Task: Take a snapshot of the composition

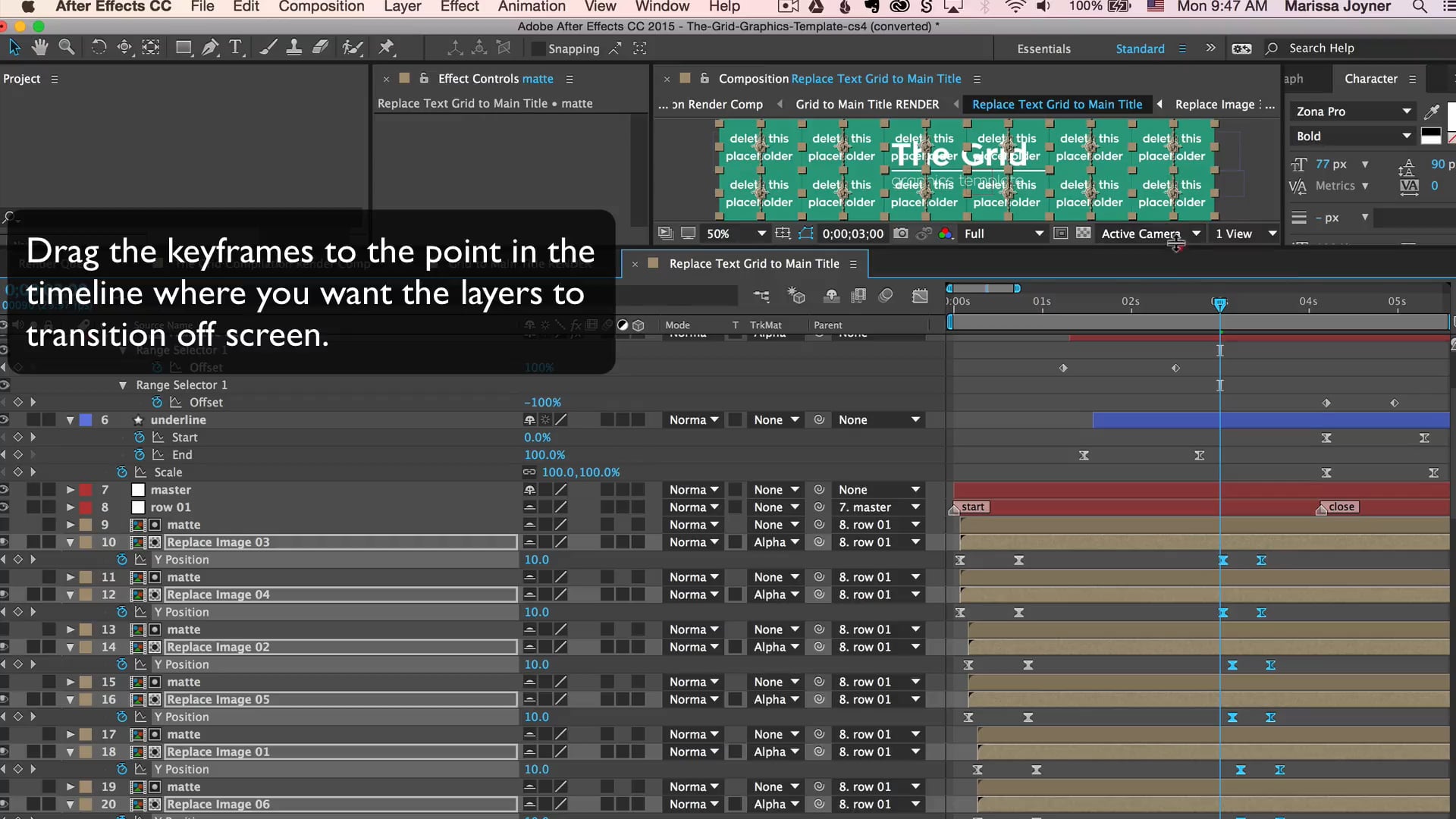Action: [900, 234]
